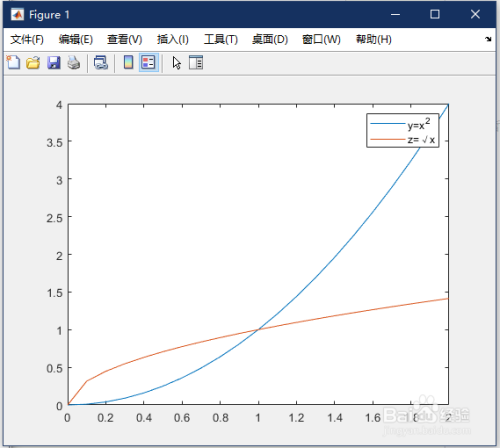Viewport: 500px width, 448px height.
Task: Open the 编辑(E) menu
Action: (x=76, y=39)
